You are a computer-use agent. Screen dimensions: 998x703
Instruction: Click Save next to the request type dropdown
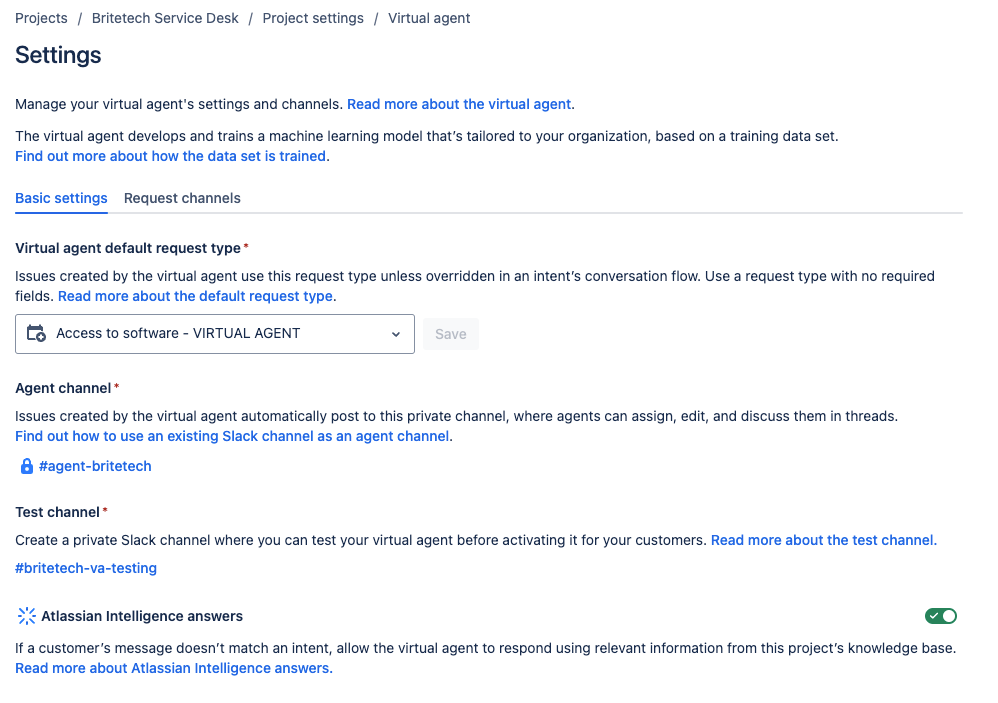pyautogui.click(x=450, y=333)
